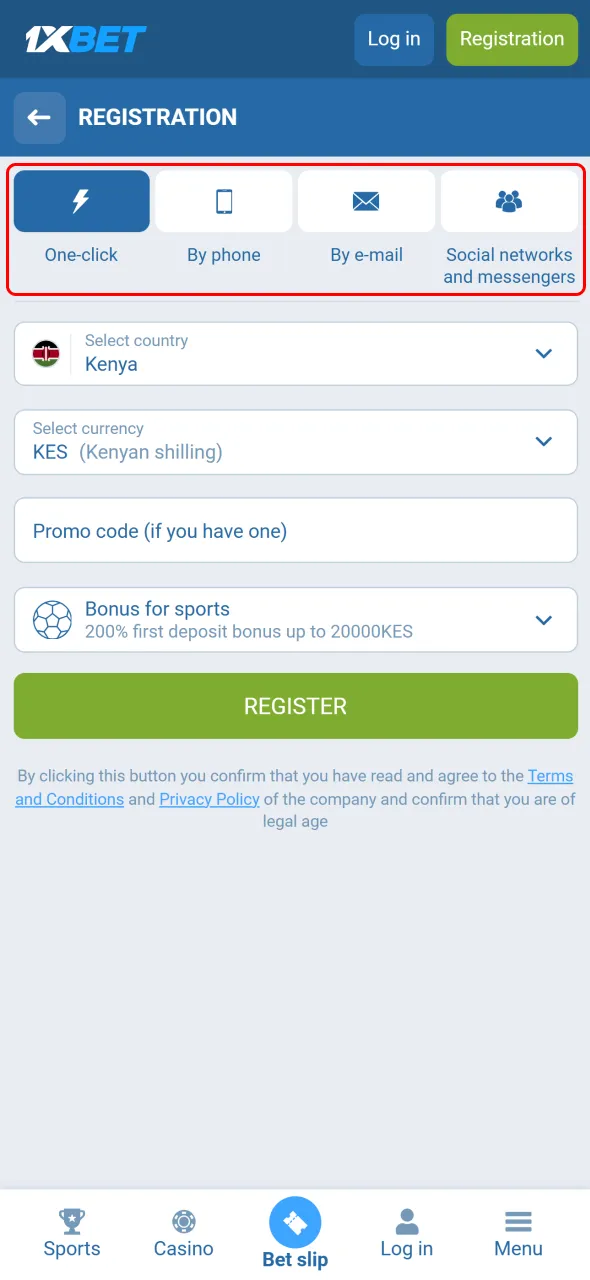Click the back arrow next to REGISTRATION
Image resolution: width=590 pixels, height=1280 pixels.
point(39,117)
